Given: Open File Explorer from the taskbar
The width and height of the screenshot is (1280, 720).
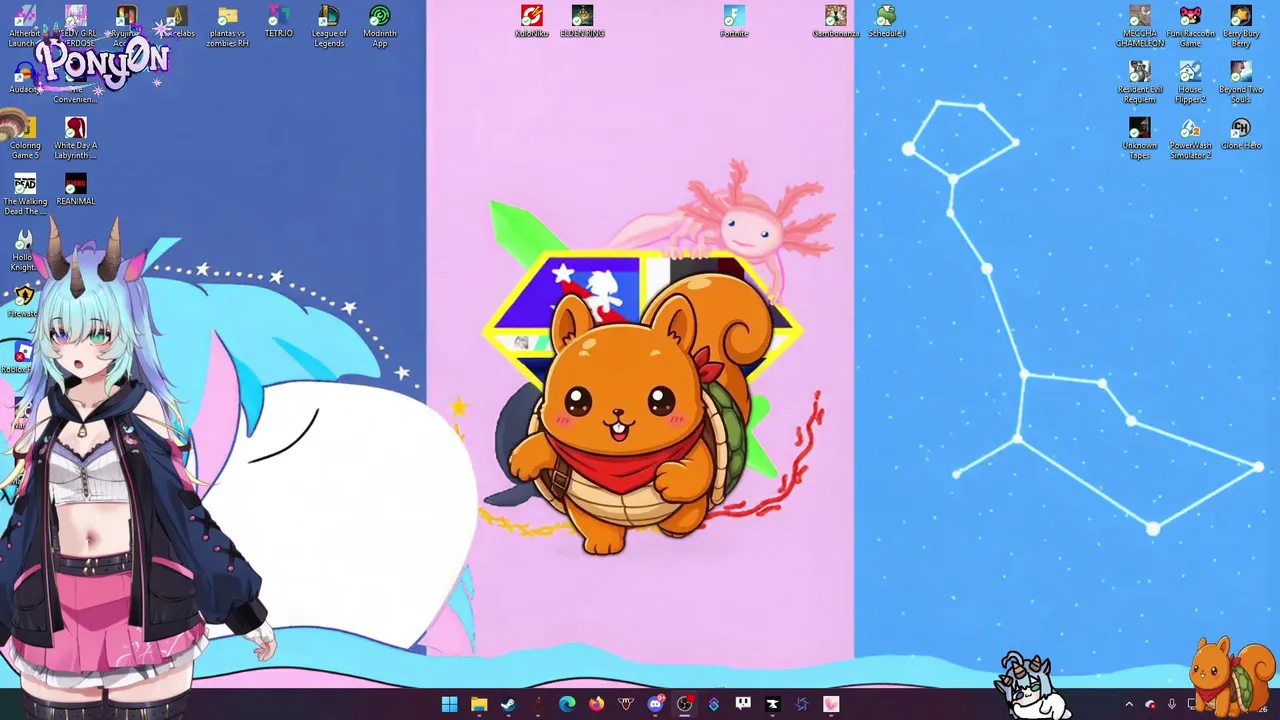Looking at the screenshot, I should click(479, 705).
